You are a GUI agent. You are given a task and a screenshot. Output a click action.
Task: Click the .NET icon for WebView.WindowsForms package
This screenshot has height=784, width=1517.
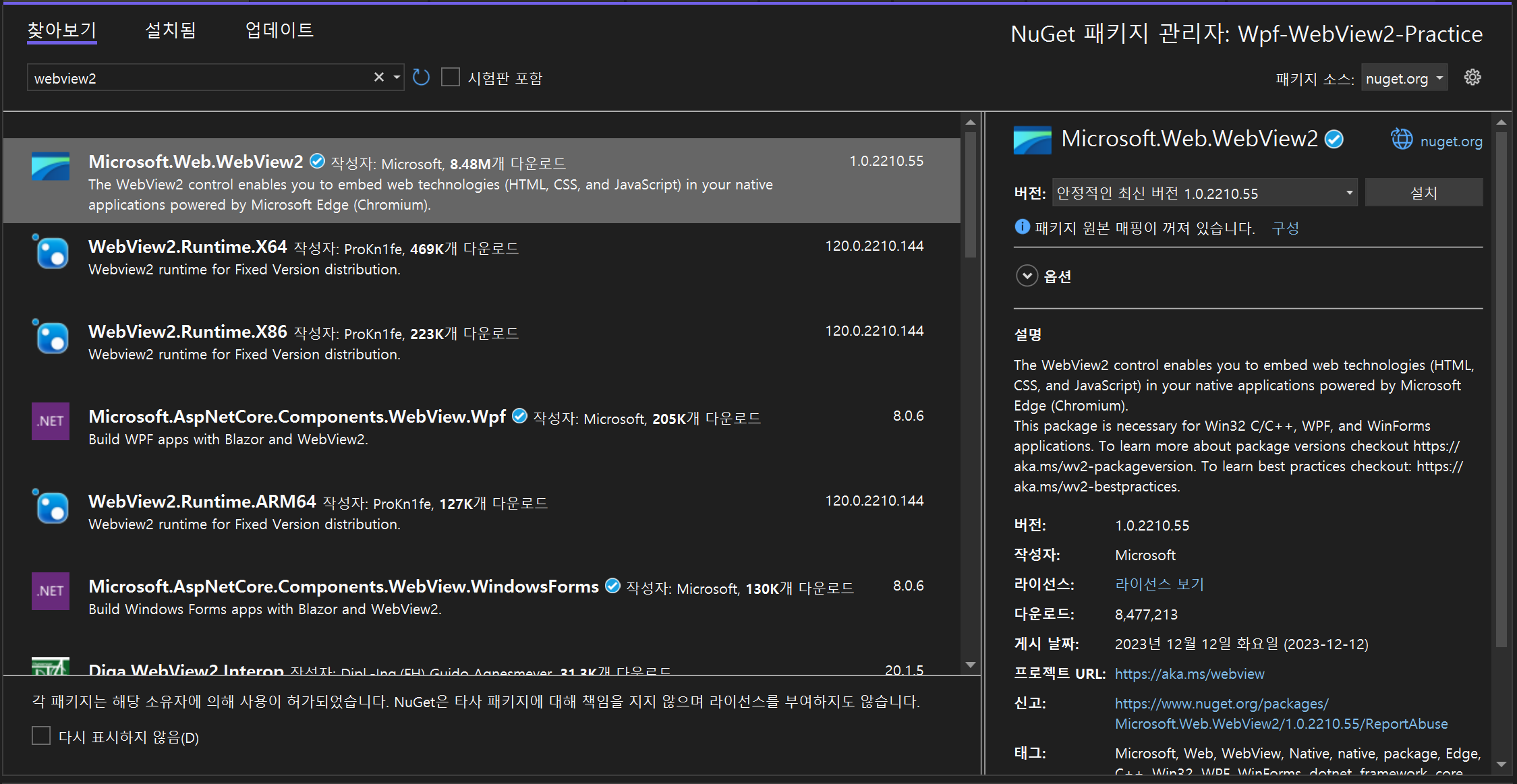pos(51,591)
